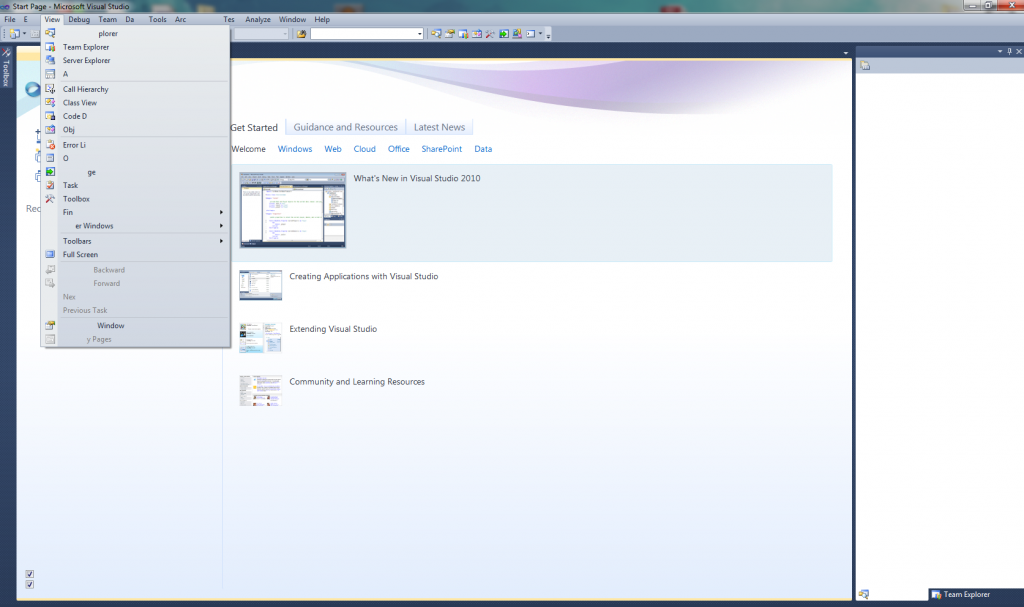Viewport: 1024px width, 607px height.
Task: Pin the right-side panel with the pushpin icon
Action: [1010, 51]
